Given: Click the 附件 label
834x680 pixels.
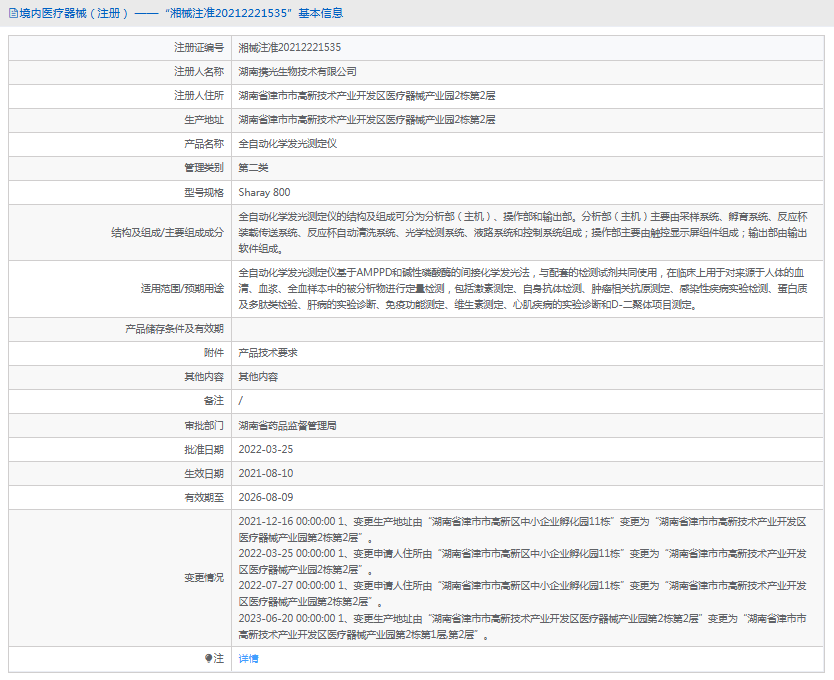Looking at the screenshot, I should point(214,353).
